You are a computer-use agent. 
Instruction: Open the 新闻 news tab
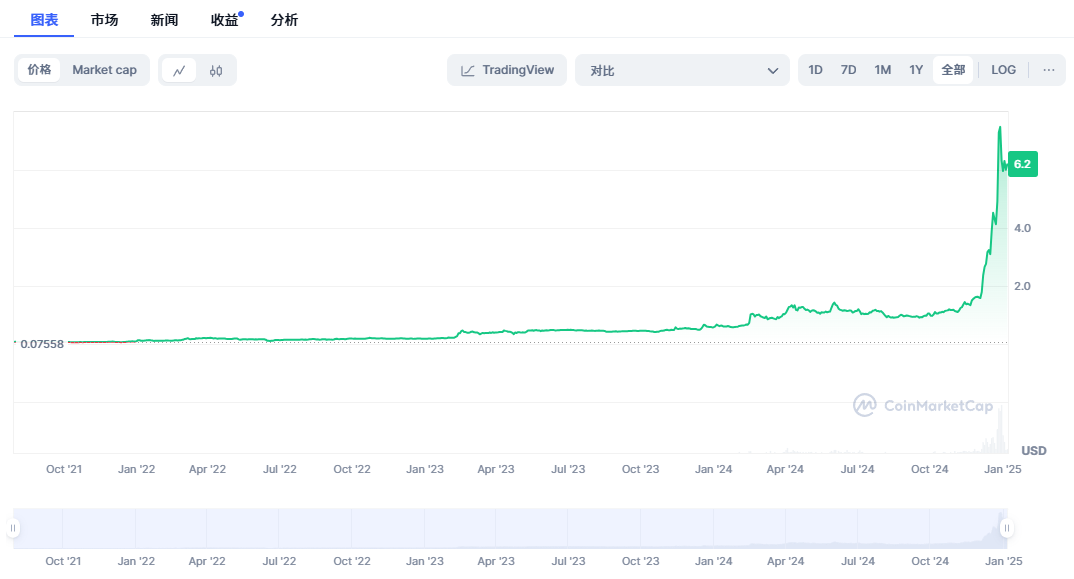[x=164, y=20]
